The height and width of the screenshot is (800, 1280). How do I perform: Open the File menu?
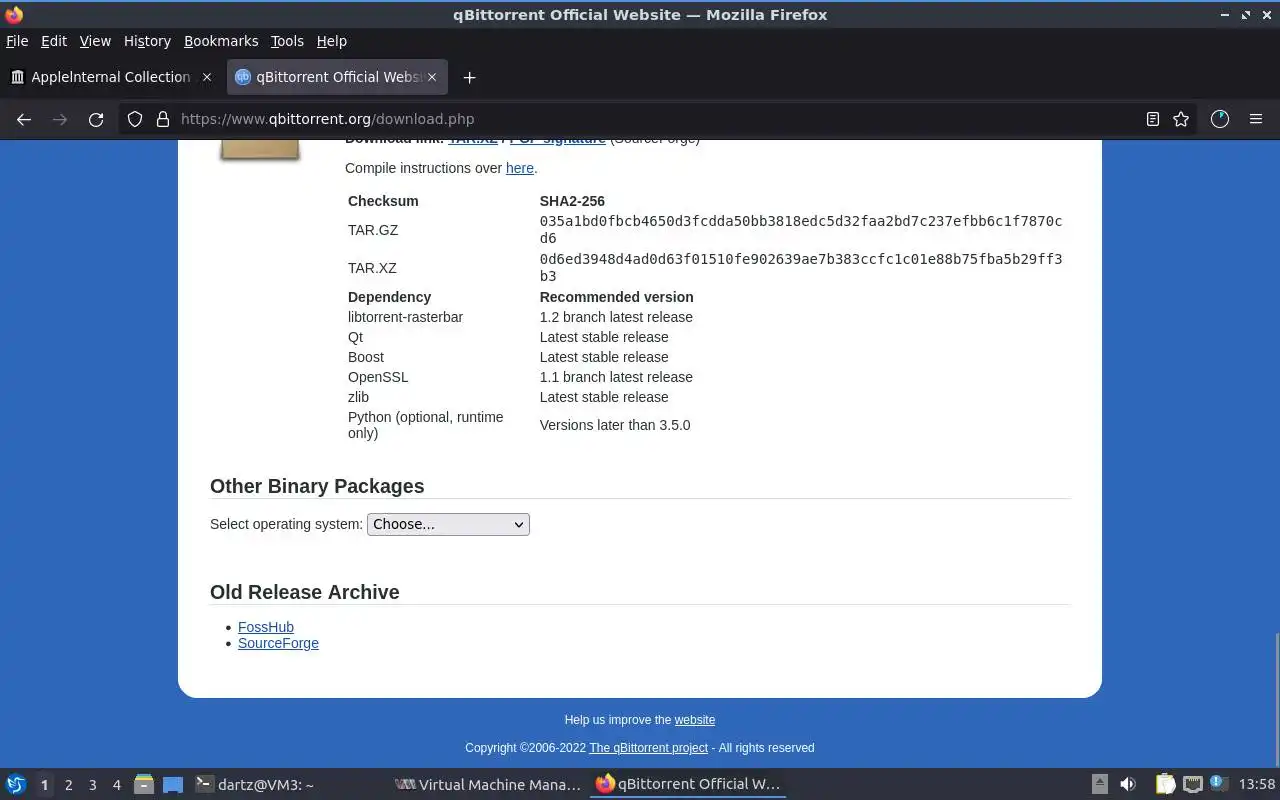click(x=17, y=41)
